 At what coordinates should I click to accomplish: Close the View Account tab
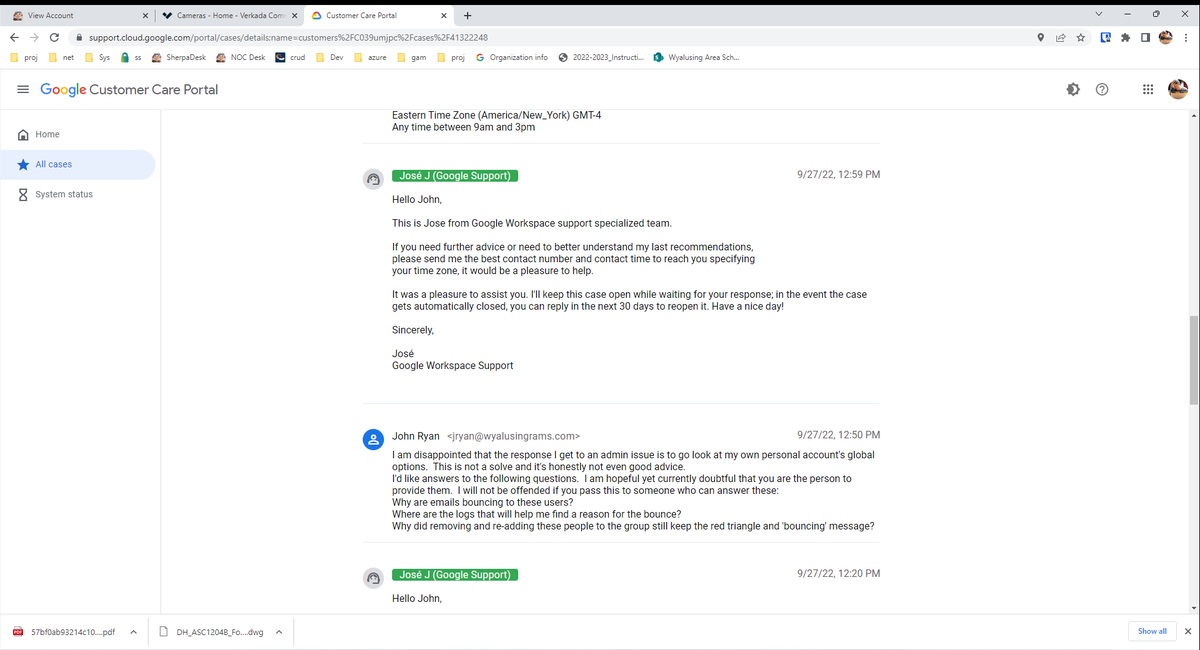pyautogui.click(x=144, y=16)
